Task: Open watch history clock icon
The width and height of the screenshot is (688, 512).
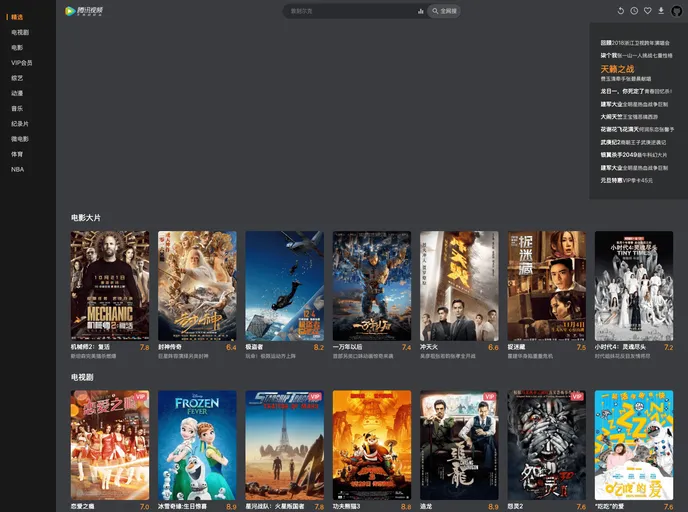Action: tap(634, 11)
